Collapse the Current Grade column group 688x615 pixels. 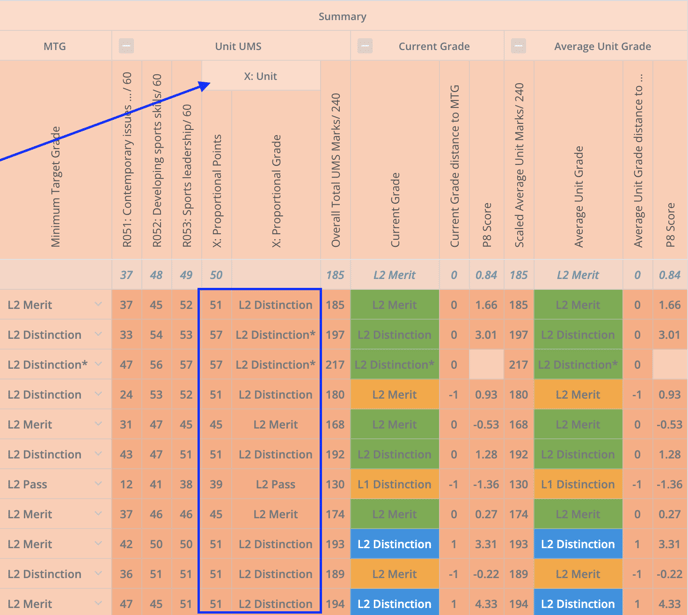pos(365,46)
